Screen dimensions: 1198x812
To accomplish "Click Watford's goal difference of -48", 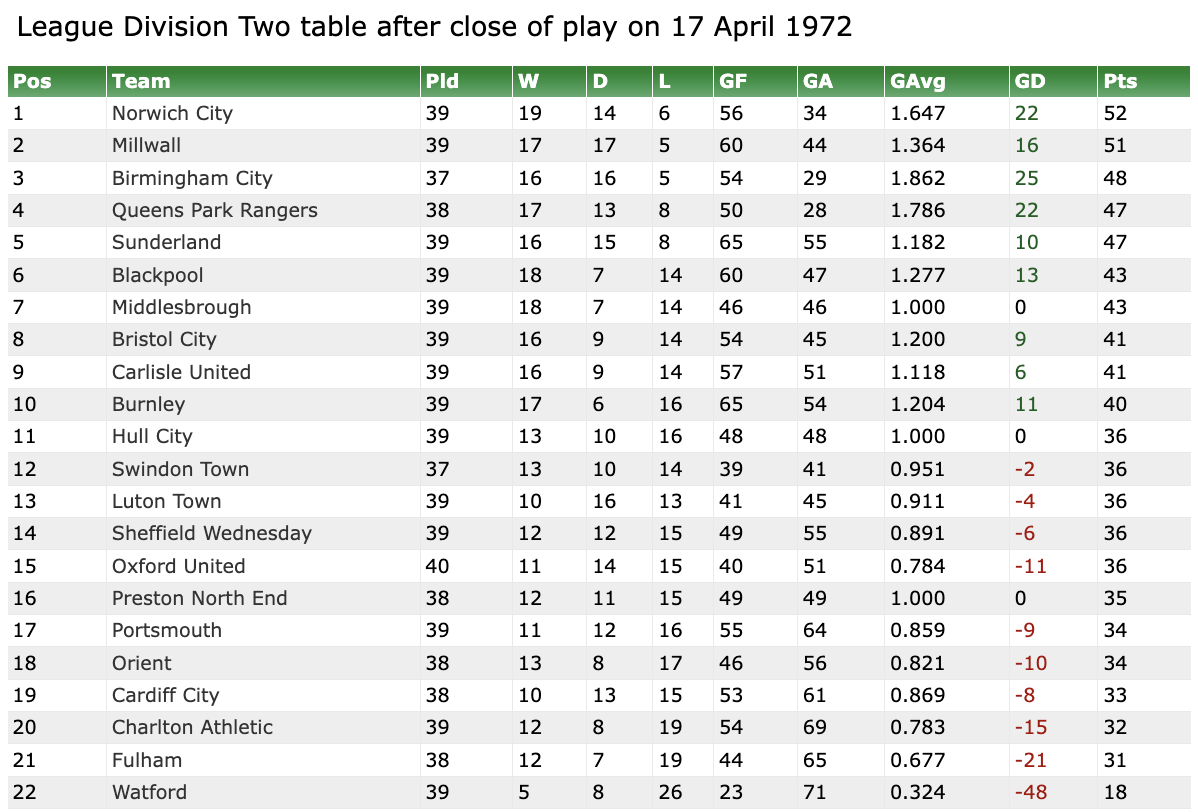I will point(1031,792).
